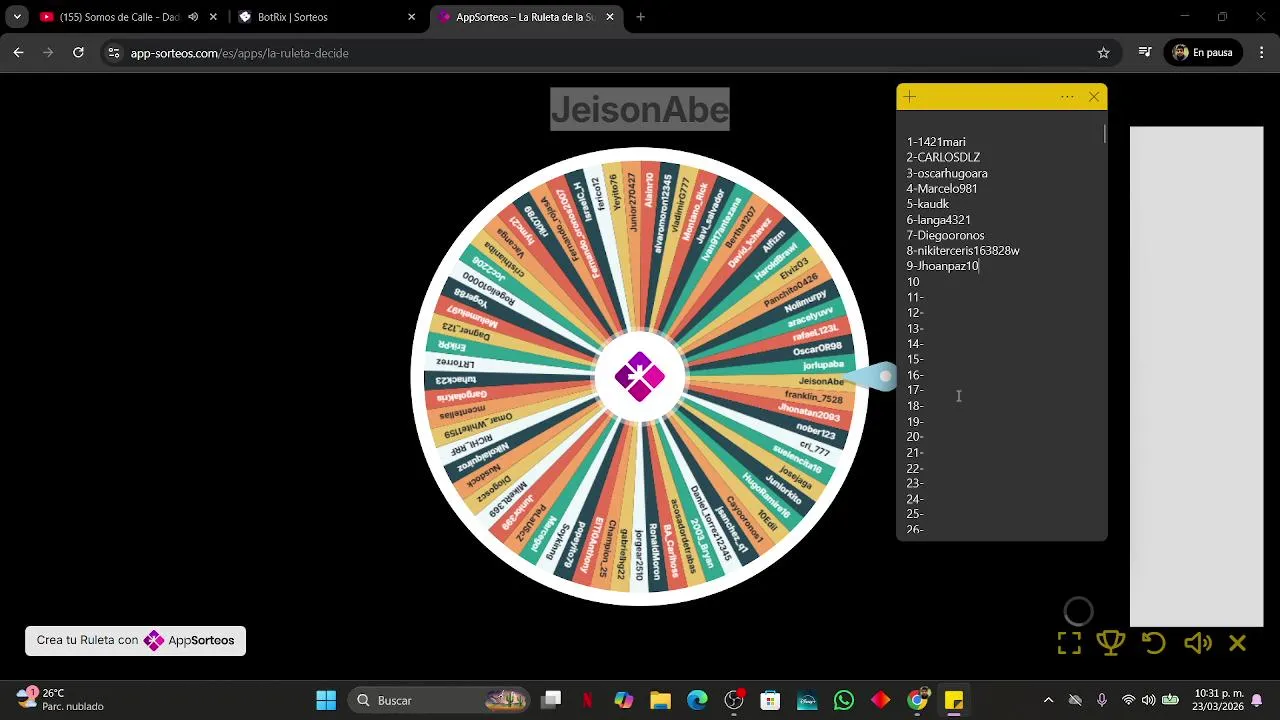Click the yellow X close roulette icon
1280x720 pixels.
(x=1237, y=643)
